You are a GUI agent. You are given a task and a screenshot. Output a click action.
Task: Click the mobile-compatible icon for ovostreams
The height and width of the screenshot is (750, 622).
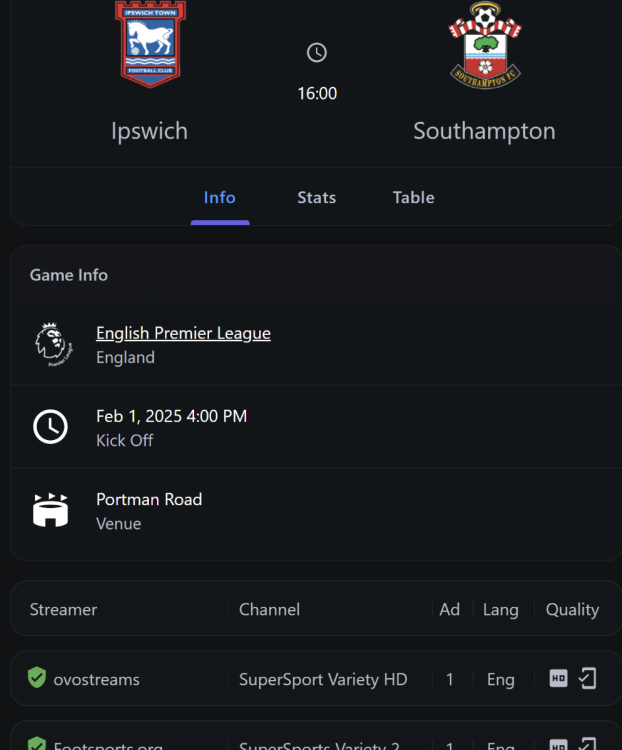tap(588, 679)
